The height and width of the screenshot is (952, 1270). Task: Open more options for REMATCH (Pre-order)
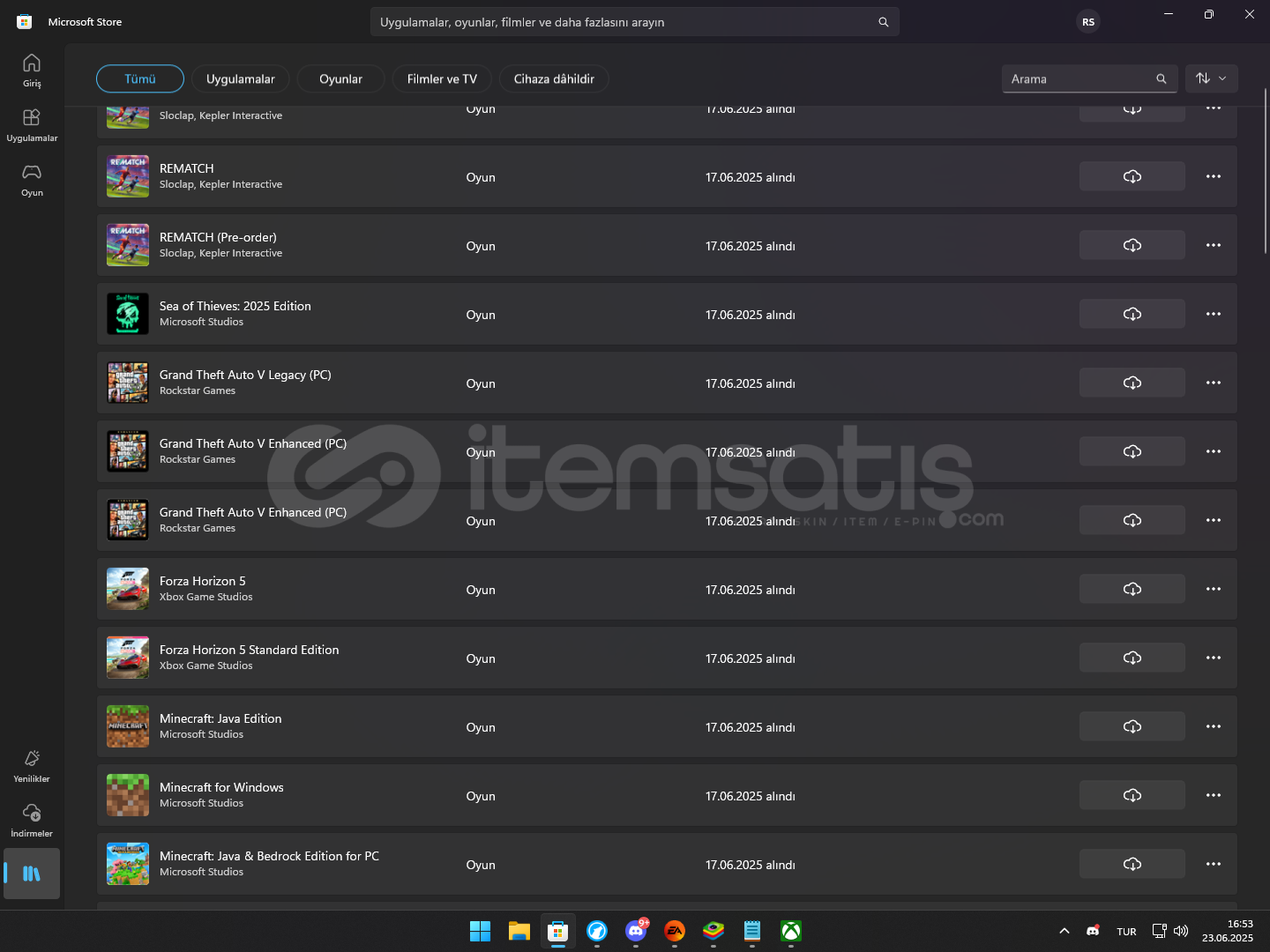coord(1214,245)
